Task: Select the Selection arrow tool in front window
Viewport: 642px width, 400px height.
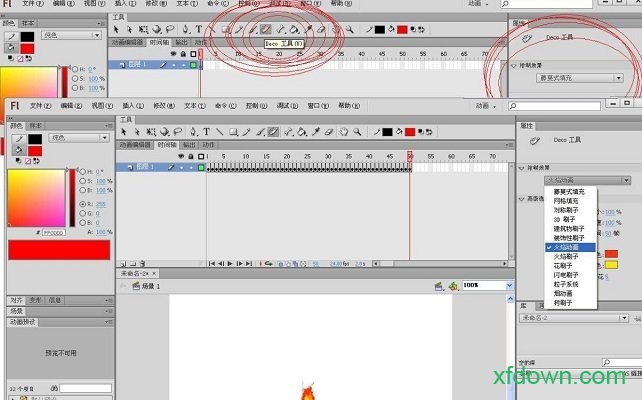Action: pos(124,131)
